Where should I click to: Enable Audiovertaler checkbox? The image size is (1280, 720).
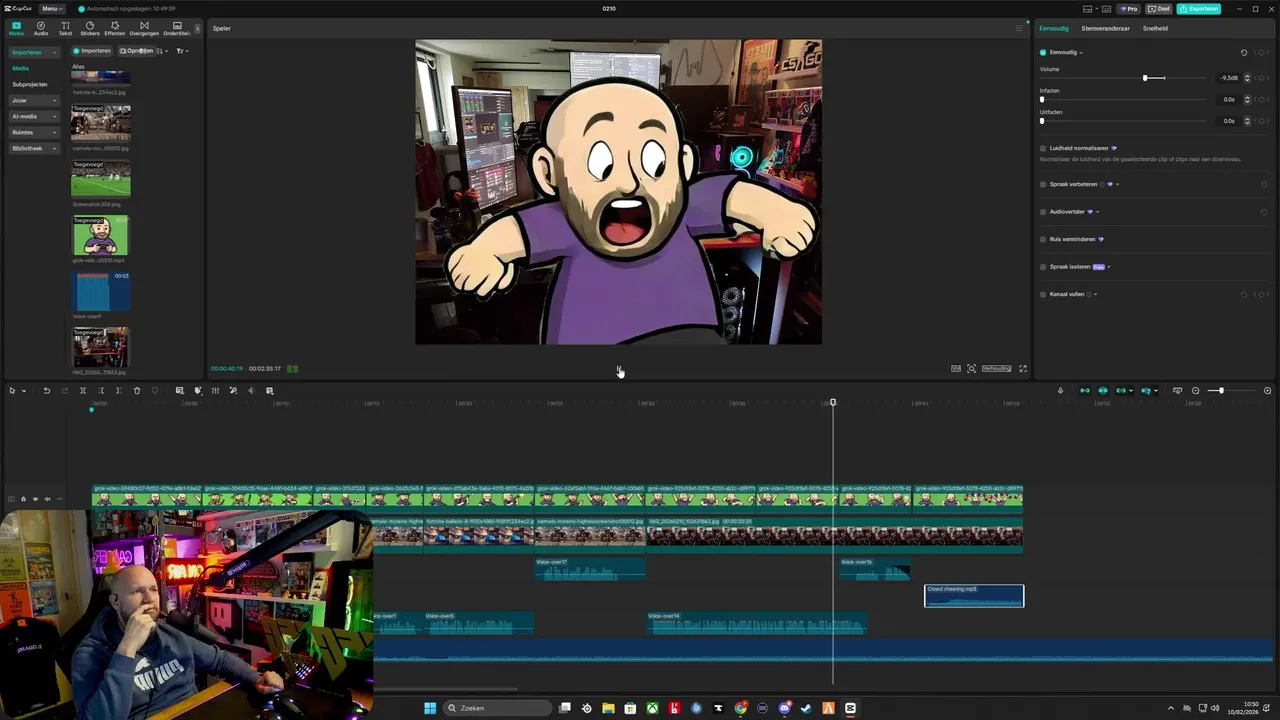tap(1043, 212)
